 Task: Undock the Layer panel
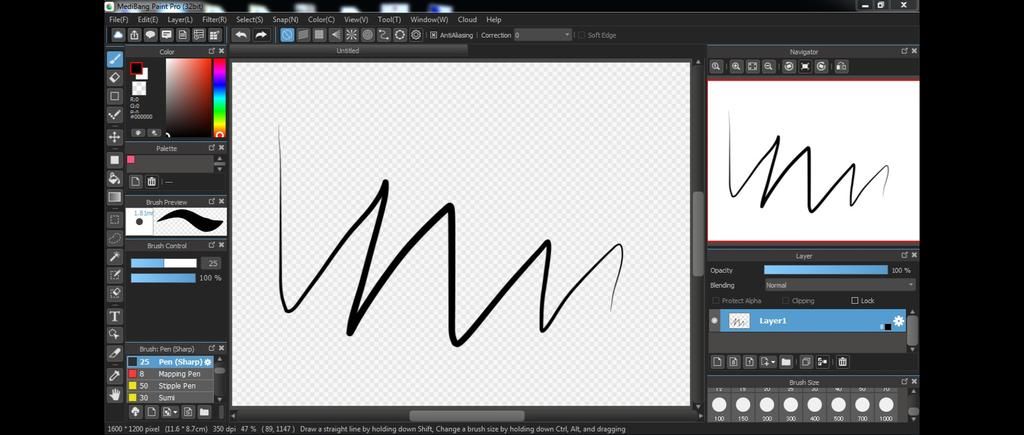click(x=904, y=256)
